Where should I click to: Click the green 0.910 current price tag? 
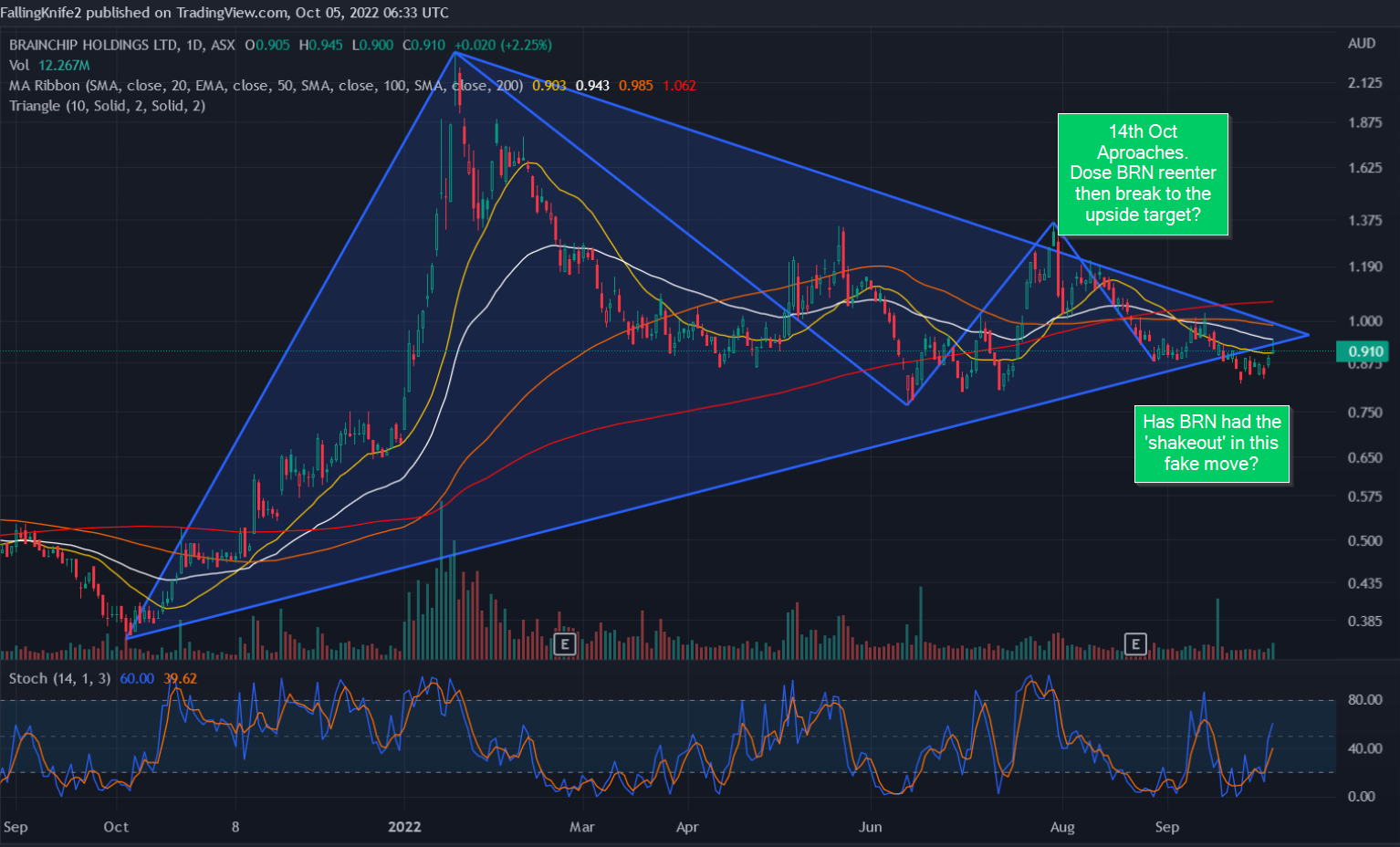pos(1364,351)
